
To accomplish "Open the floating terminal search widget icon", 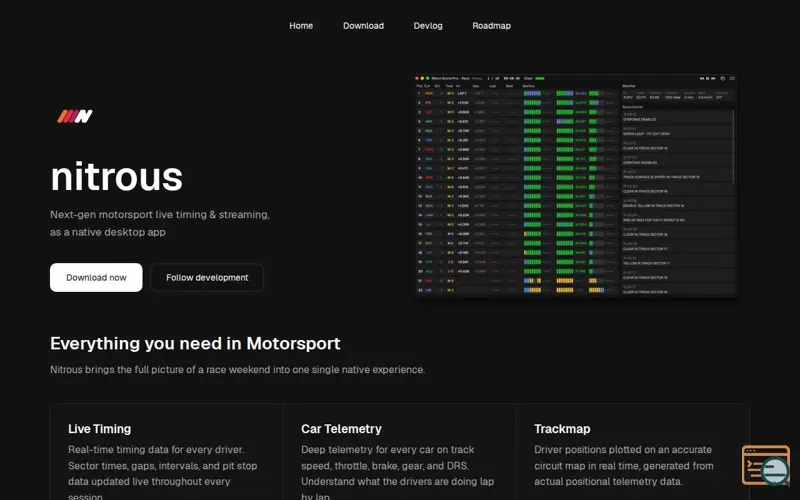I will coord(766,465).
